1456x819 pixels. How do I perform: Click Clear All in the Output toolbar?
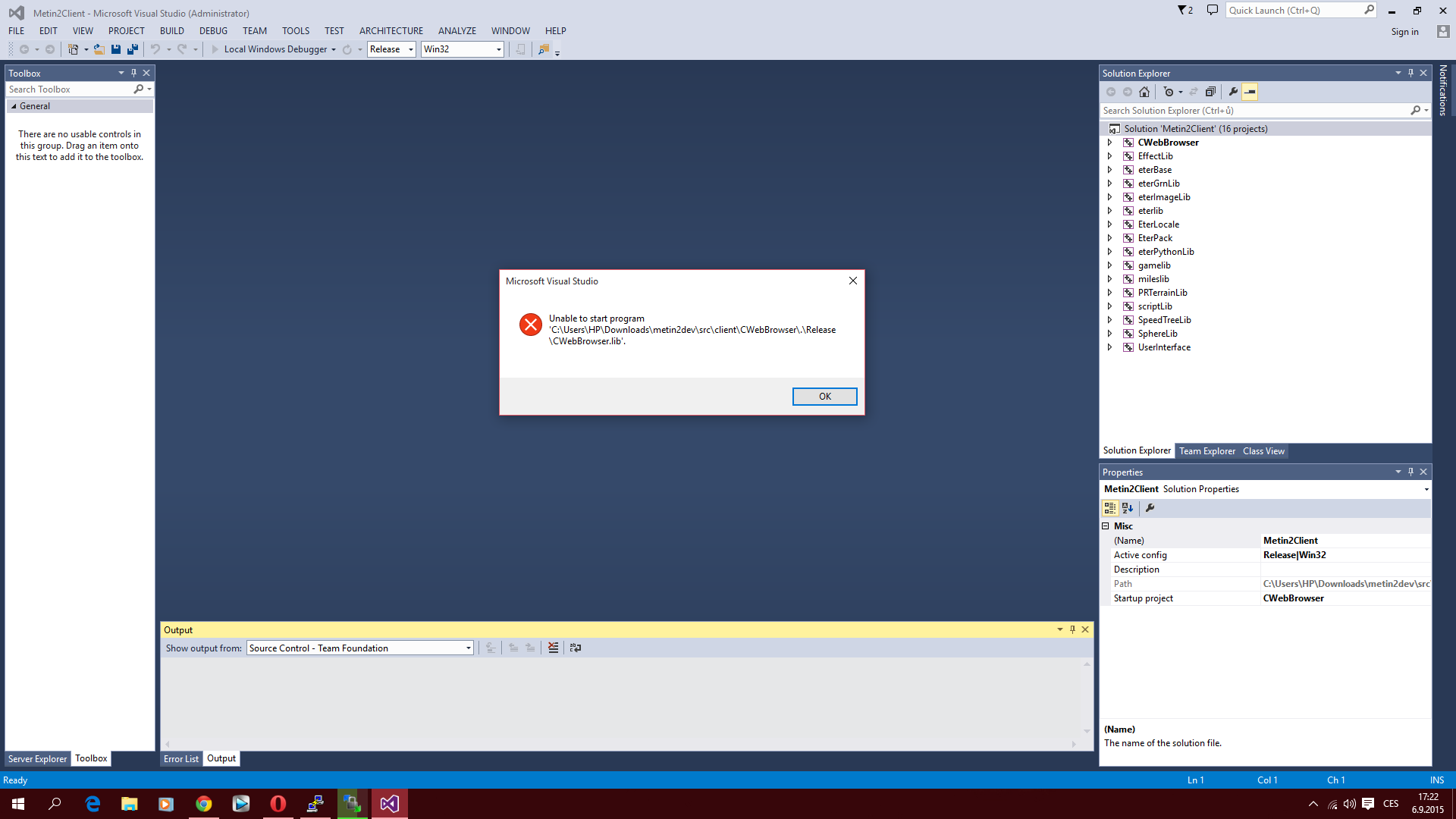pyautogui.click(x=554, y=648)
